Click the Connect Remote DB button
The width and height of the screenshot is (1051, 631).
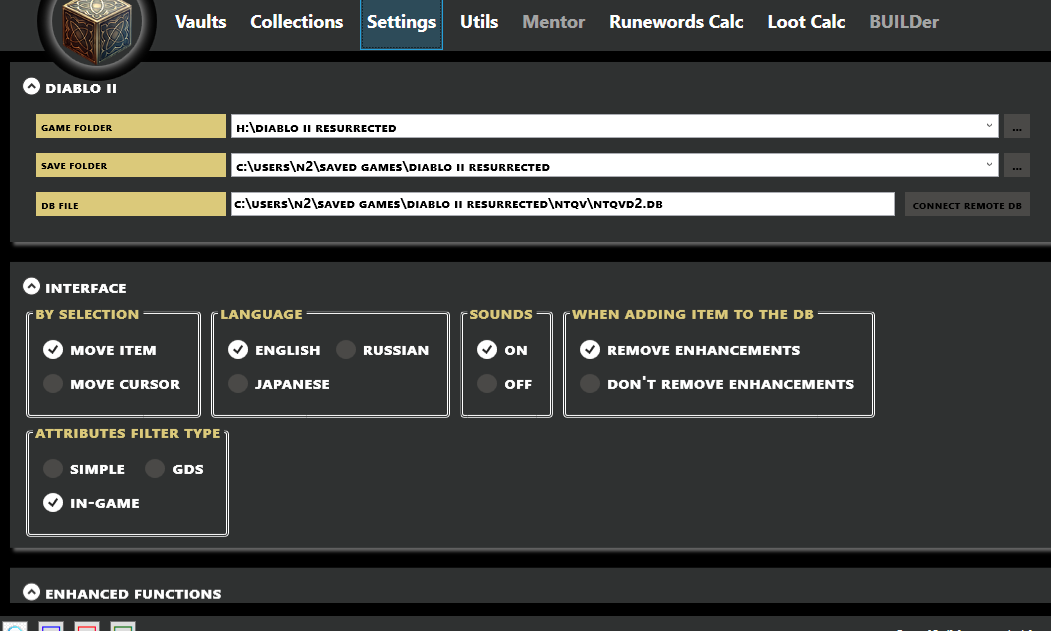(x=967, y=205)
